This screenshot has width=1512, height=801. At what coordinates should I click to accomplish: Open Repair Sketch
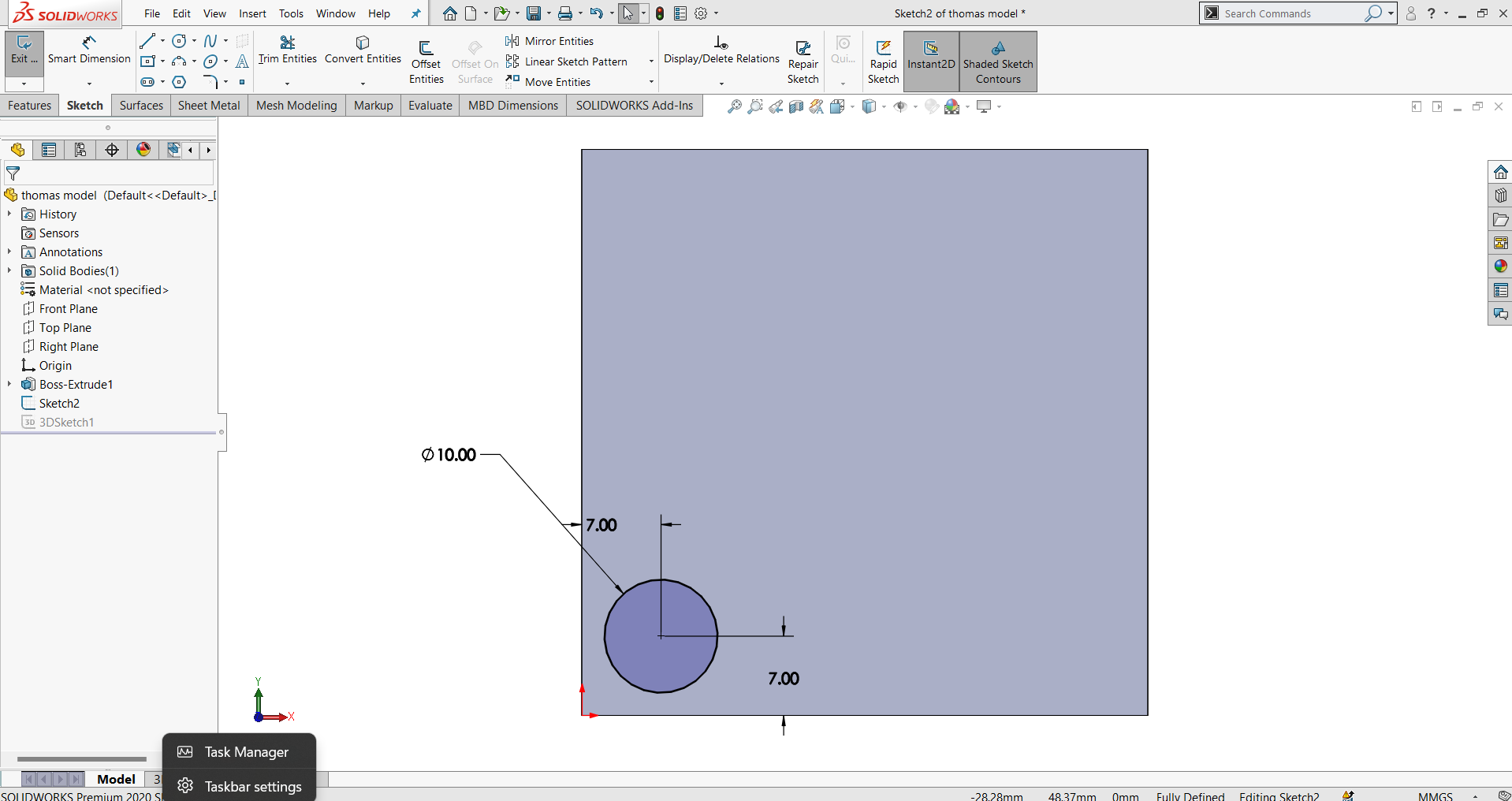click(803, 61)
